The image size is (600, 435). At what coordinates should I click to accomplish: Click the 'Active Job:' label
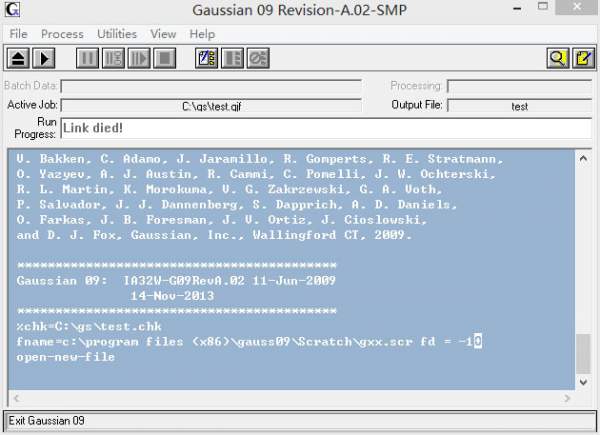(33, 105)
